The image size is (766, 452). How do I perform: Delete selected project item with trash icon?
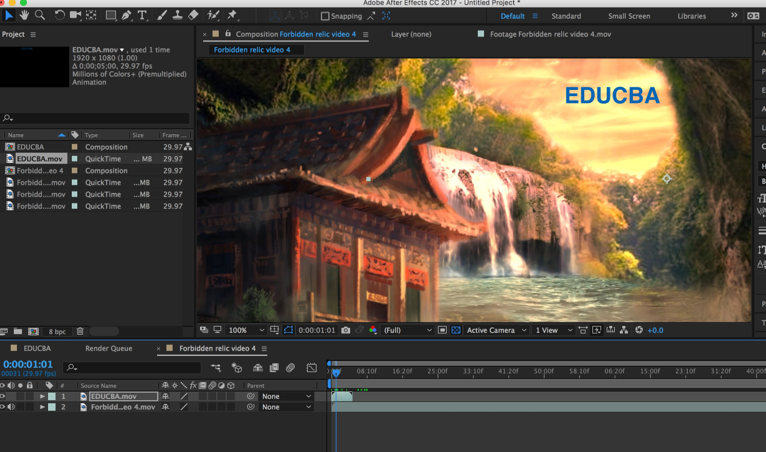[80, 331]
